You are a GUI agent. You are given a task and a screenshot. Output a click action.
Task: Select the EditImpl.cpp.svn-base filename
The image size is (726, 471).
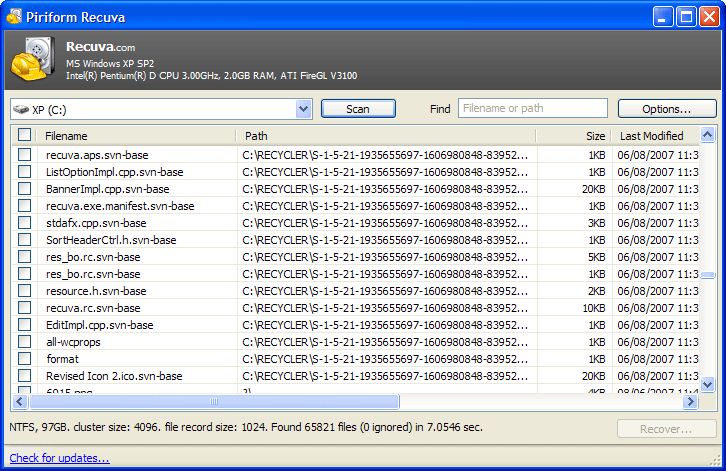click(100, 325)
